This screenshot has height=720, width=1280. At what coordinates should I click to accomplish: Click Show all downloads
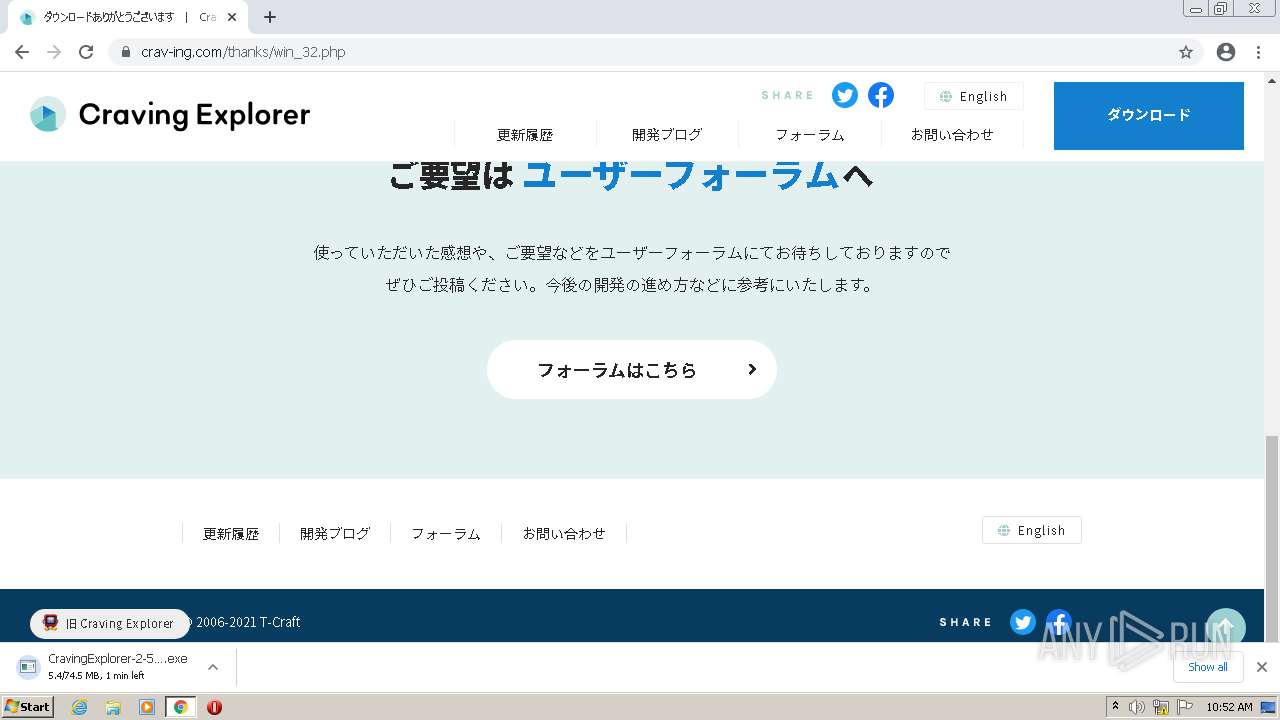point(1208,667)
